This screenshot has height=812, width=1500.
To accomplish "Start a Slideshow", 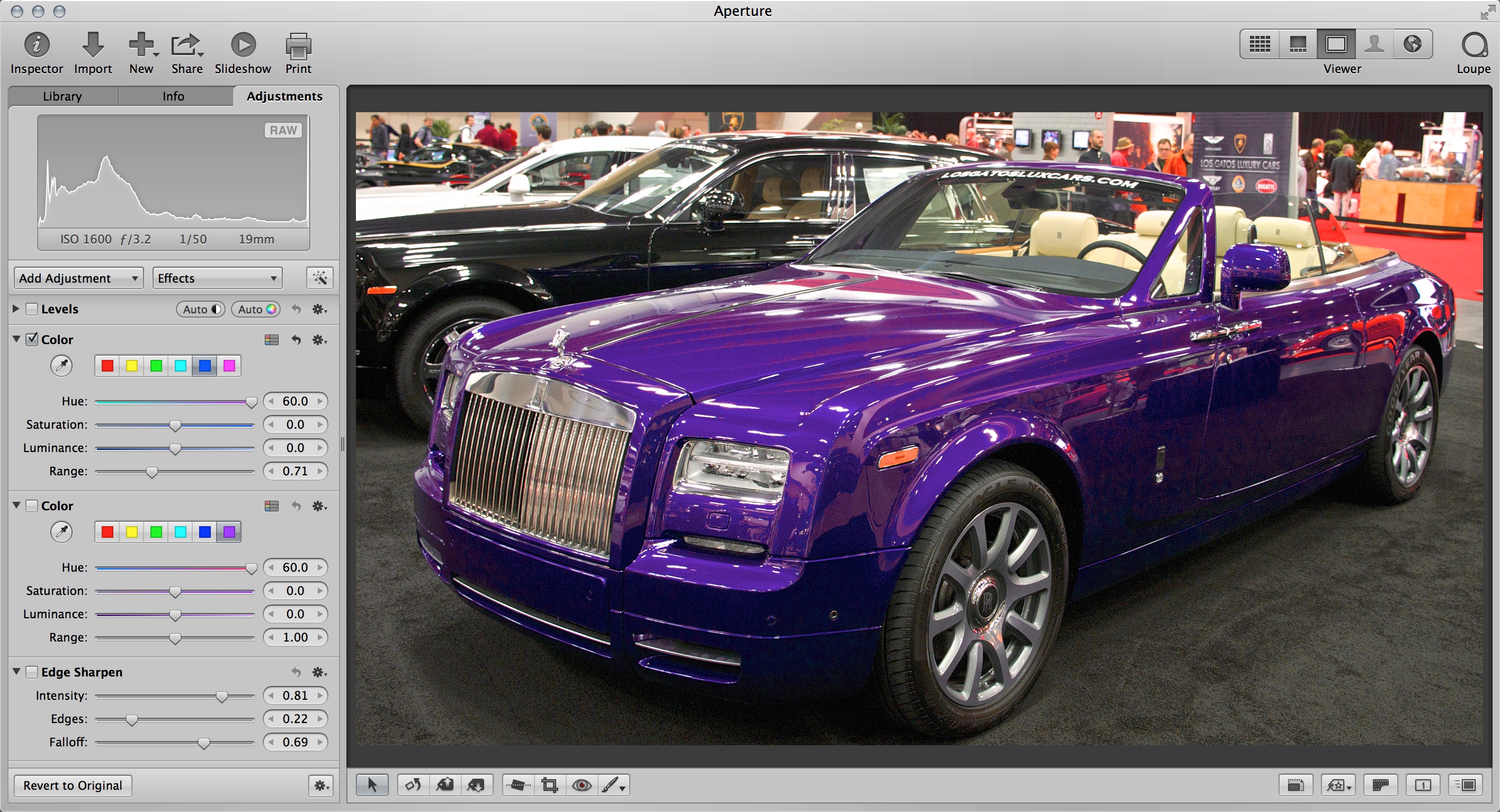I will 243,46.
